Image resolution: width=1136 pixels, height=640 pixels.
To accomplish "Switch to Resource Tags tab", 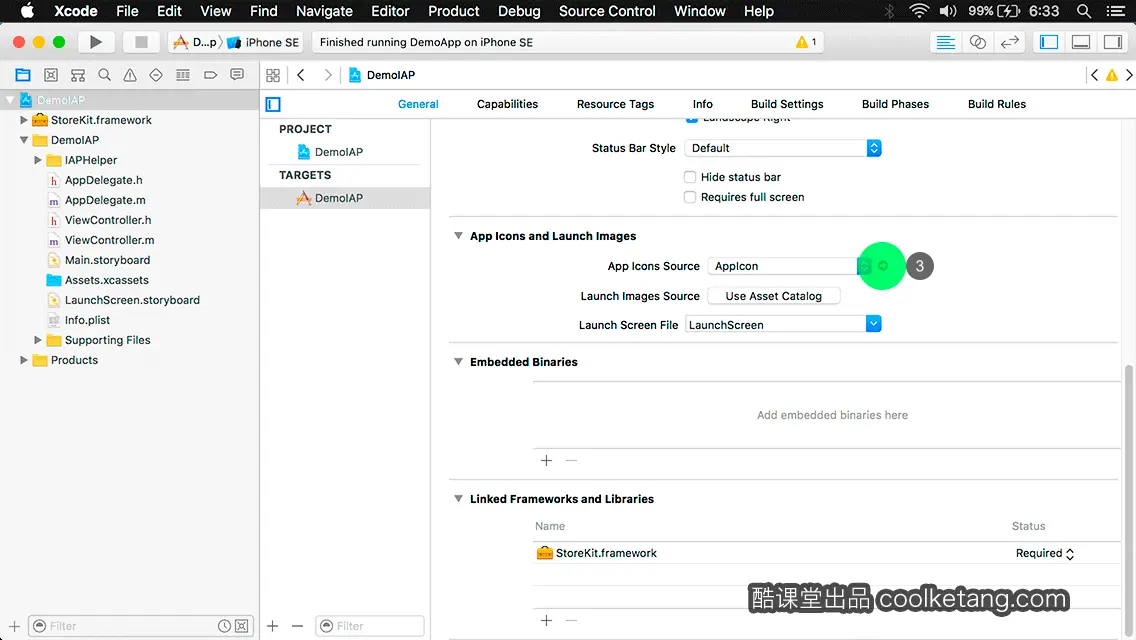I will [615, 104].
